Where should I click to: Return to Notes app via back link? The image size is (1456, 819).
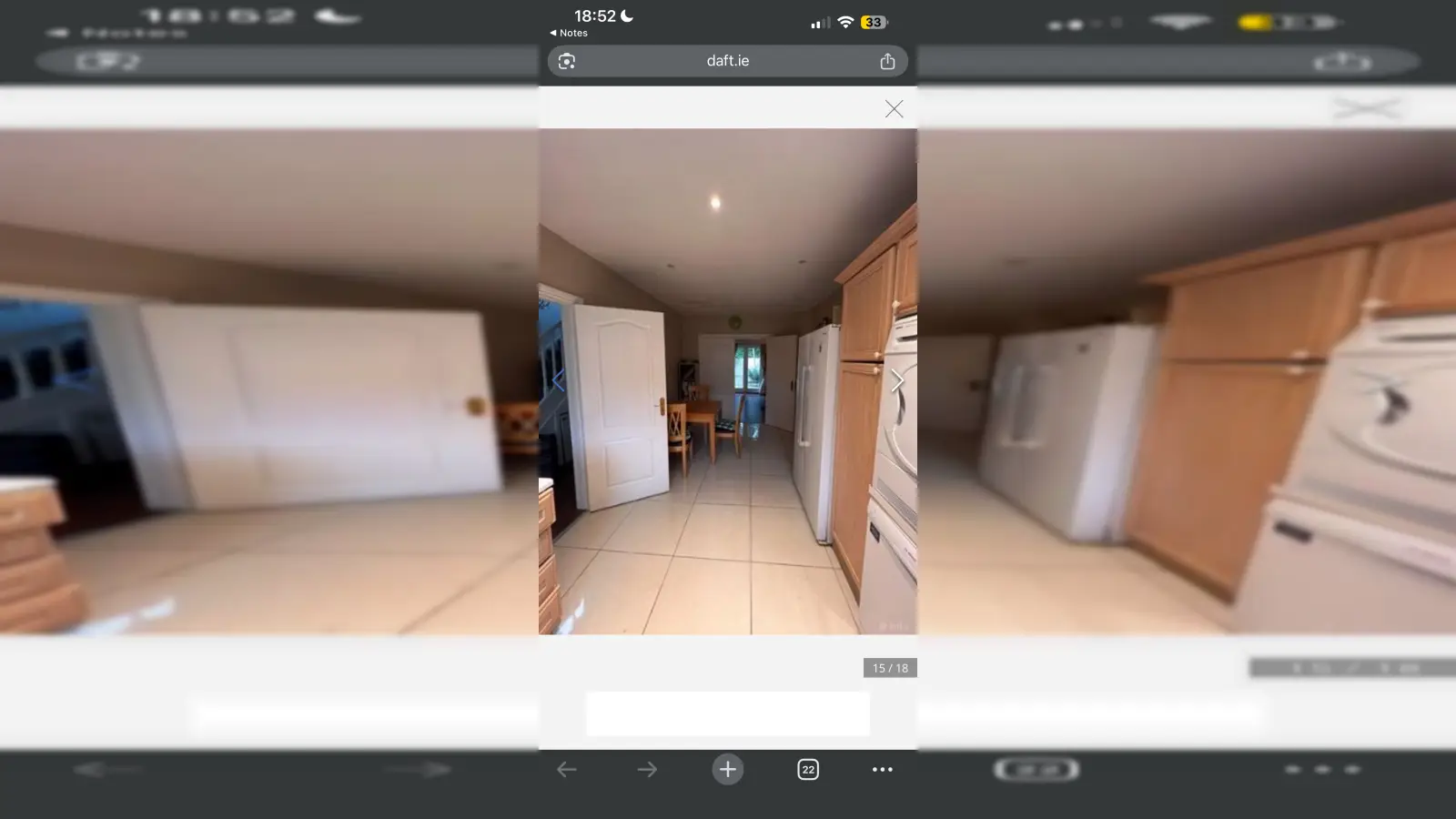point(569,33)
